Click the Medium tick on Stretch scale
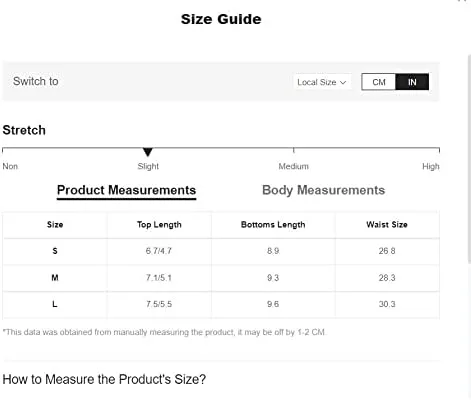471x400 pixels. [294, 150]
